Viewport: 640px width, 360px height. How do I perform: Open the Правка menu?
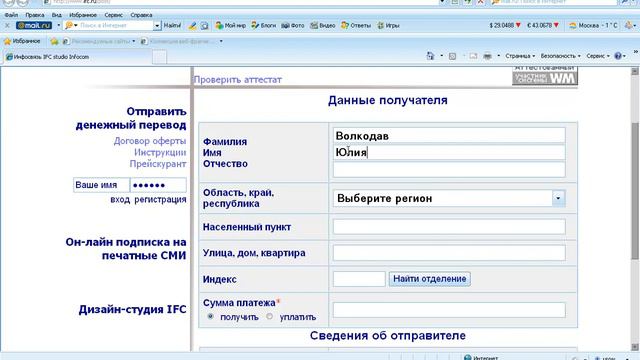[x=34, y=15]
